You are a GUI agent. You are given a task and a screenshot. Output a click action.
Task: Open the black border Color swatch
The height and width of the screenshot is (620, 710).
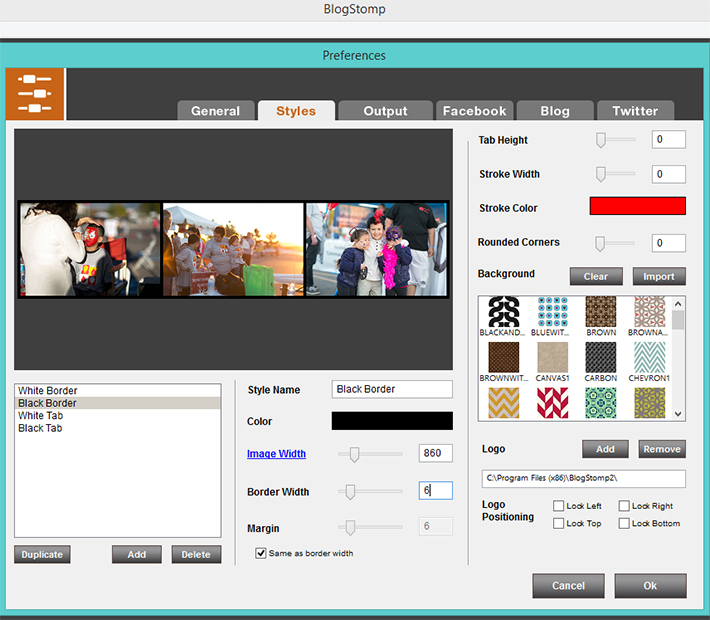click(392, 421)
